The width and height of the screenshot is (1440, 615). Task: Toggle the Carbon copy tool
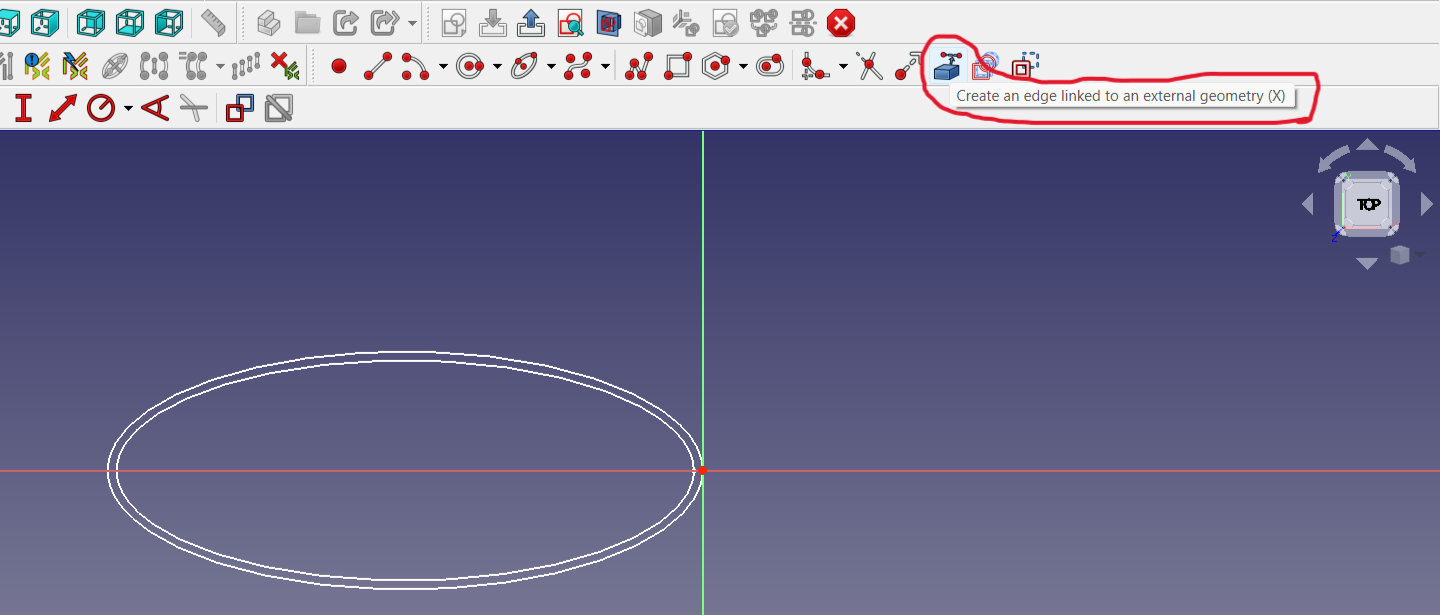(983, 67)
